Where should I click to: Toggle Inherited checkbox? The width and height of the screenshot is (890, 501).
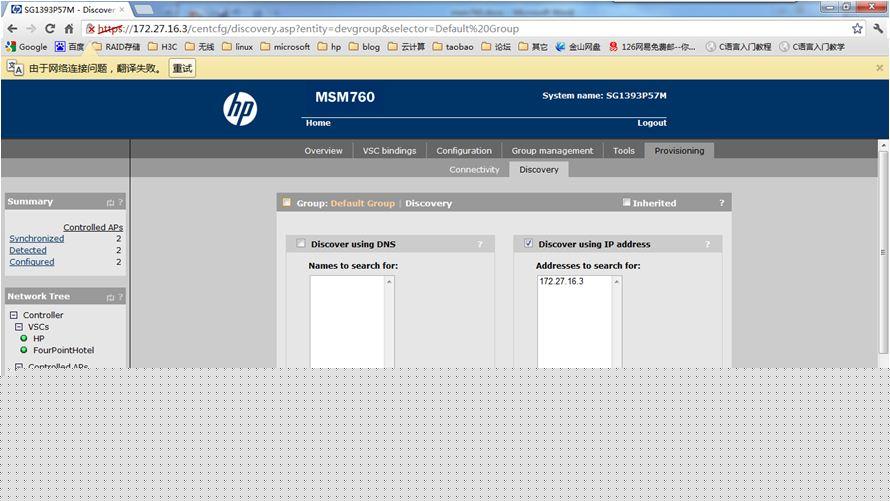(x=627, y=203)
